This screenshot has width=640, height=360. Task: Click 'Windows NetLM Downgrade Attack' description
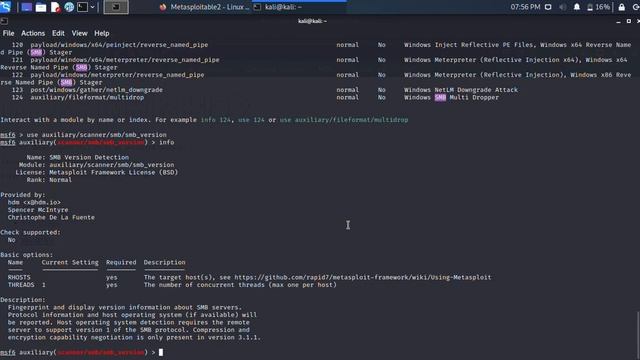click(461, 90)
